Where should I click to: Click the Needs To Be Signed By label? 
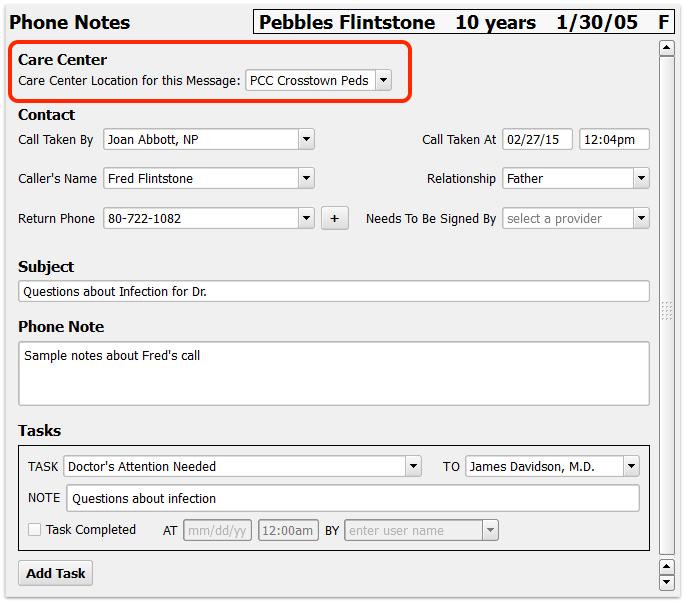click(431, 218)
